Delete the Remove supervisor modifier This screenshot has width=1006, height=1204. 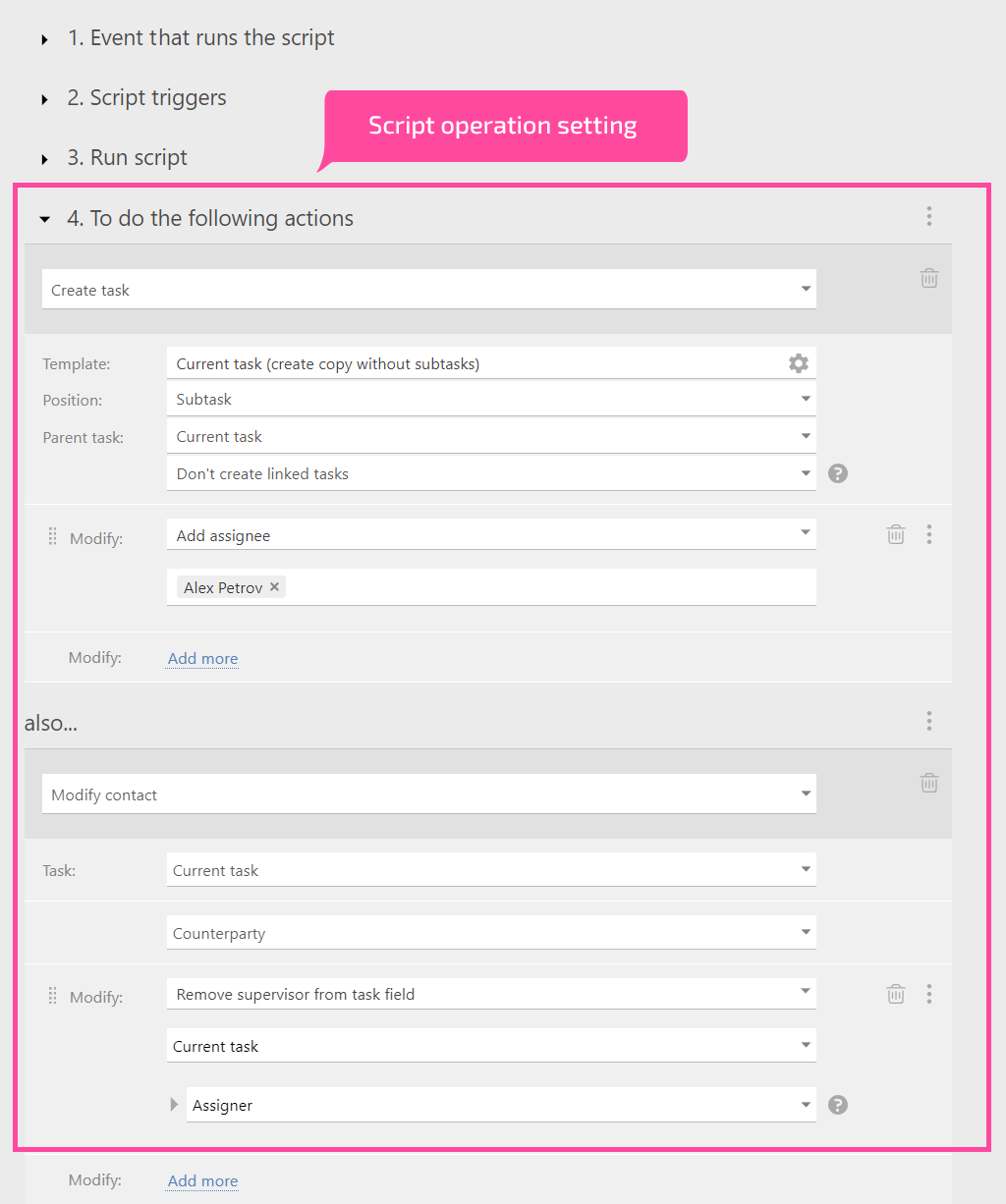pyautogui.click(x=896, y=994)
